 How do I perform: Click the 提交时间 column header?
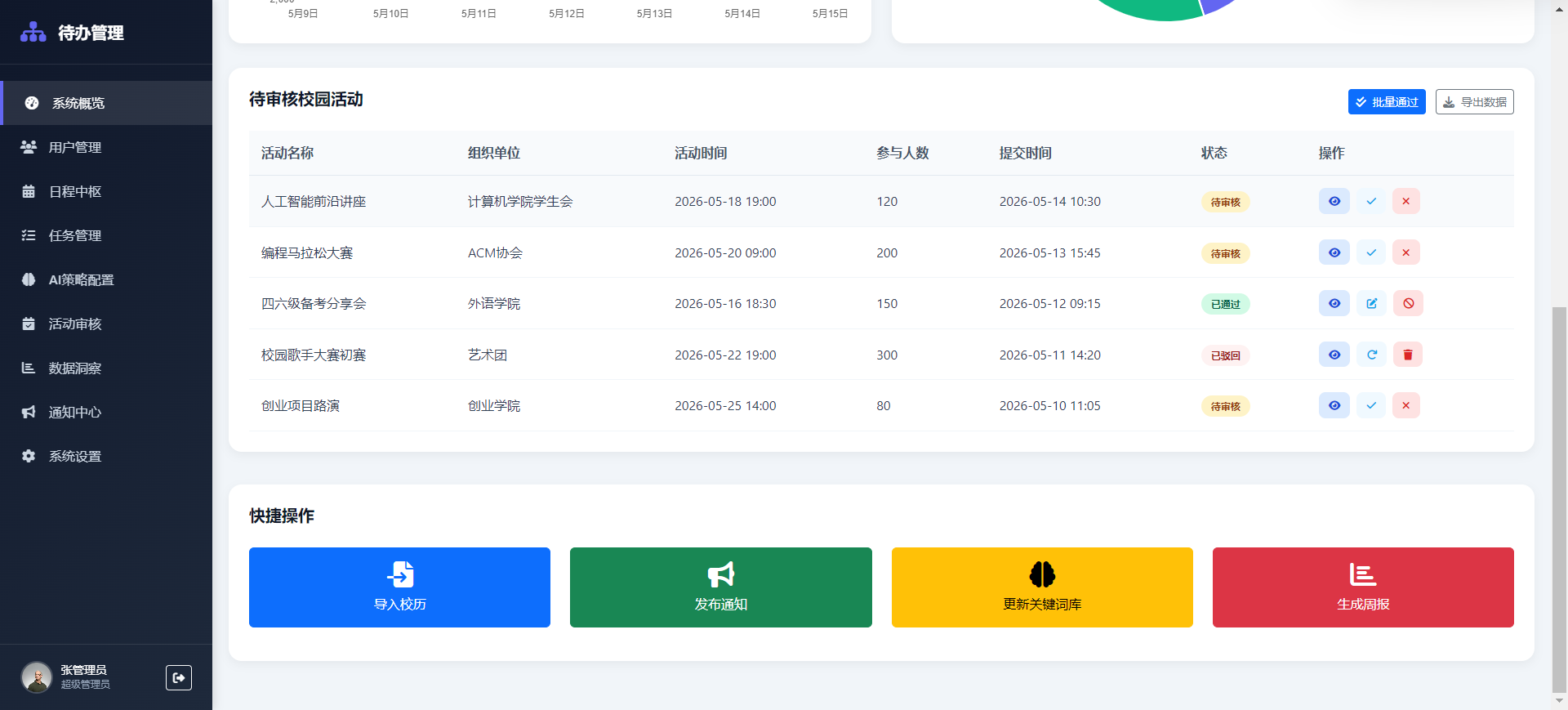1026,153
